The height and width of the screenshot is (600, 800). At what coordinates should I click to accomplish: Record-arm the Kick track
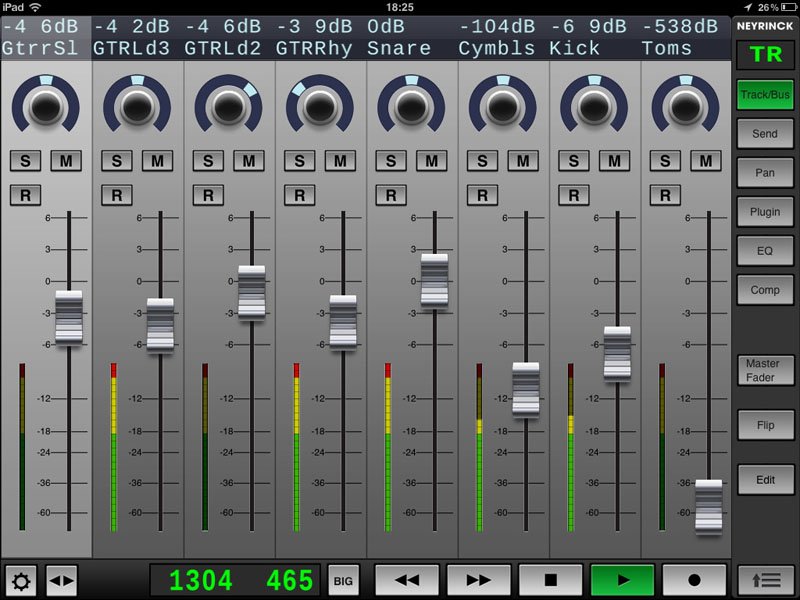pos(573,195)
